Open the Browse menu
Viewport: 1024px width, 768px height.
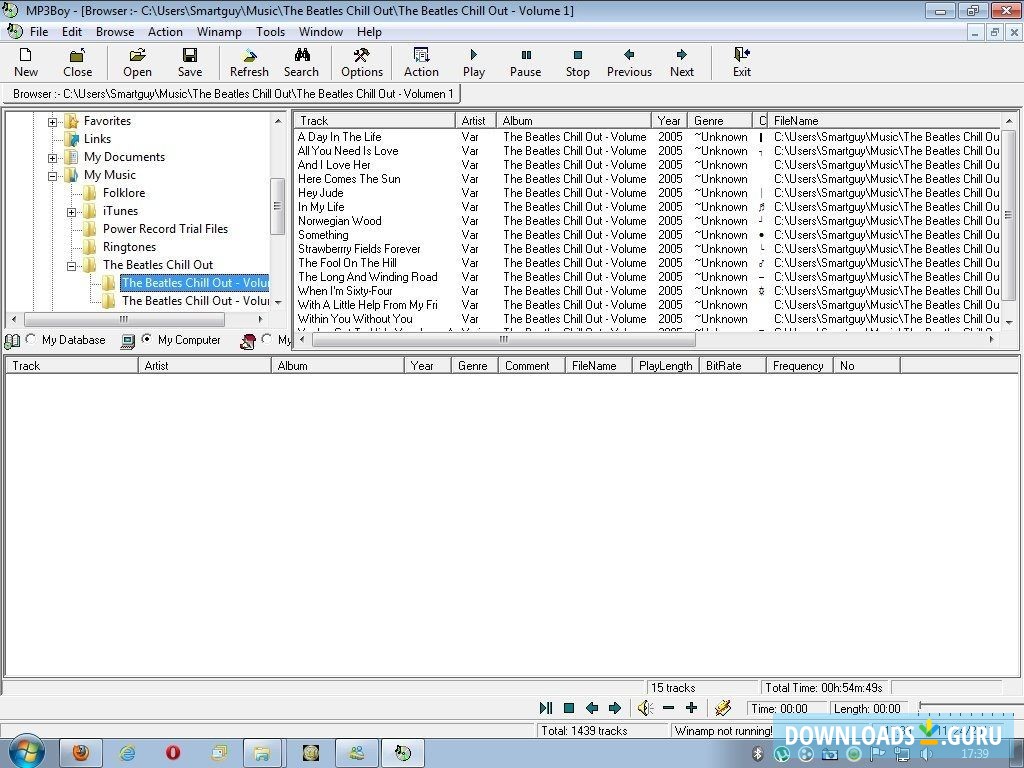[x=114, y=32]
